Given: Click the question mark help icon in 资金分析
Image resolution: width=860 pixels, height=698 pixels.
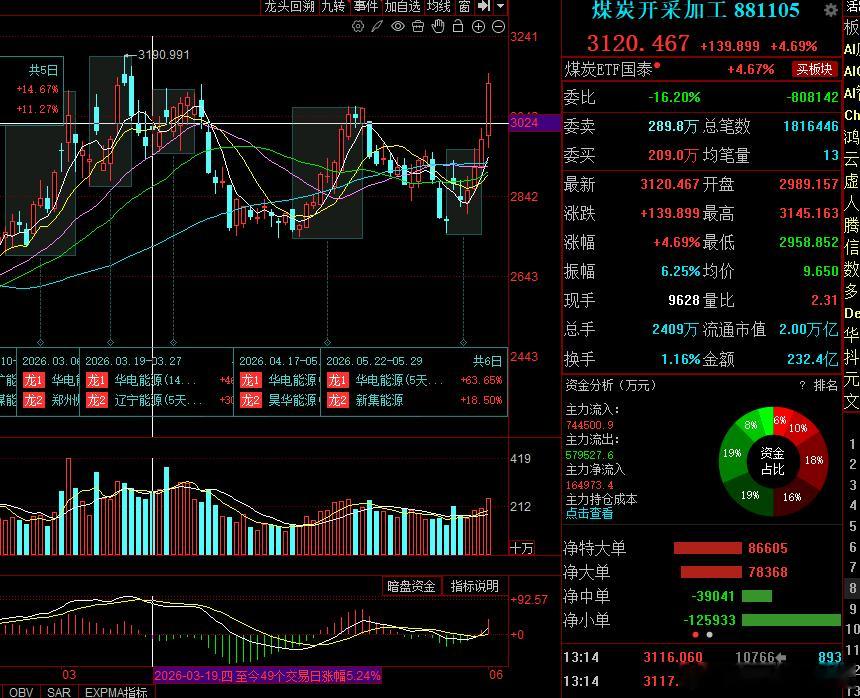Looking at the screenshot, I should tap(802, 385).
